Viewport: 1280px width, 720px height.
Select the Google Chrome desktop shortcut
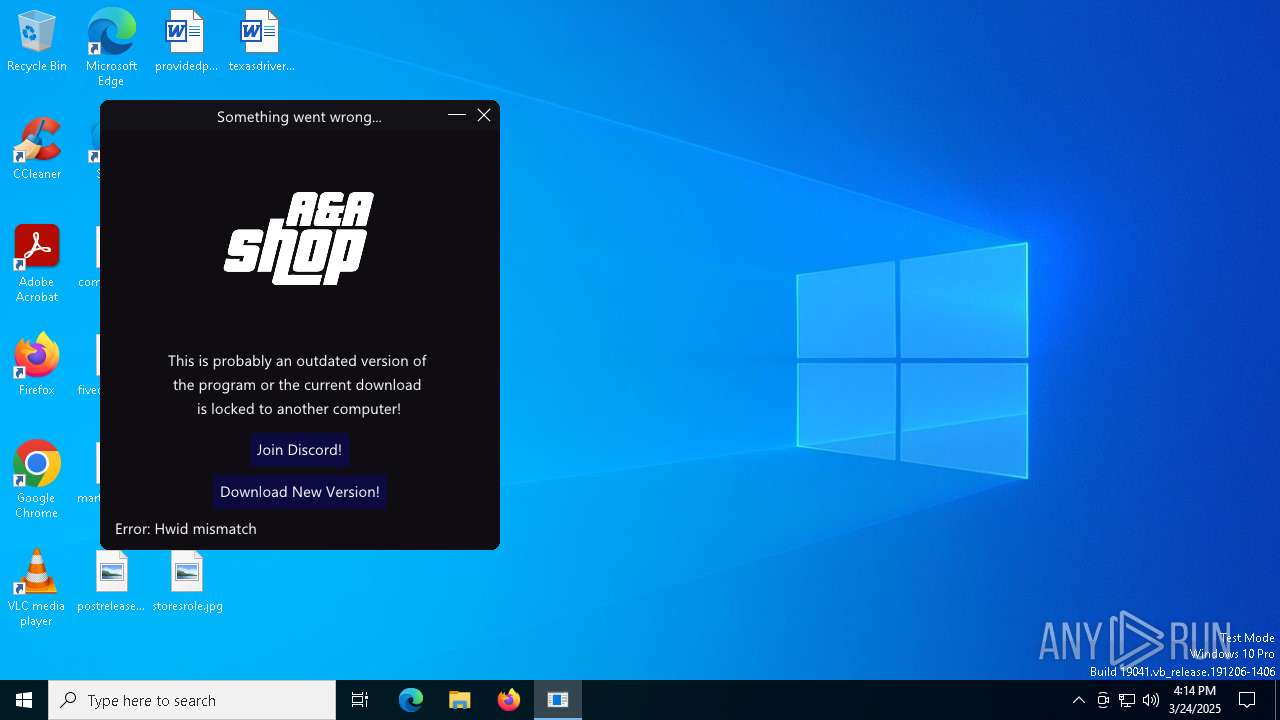37,480
